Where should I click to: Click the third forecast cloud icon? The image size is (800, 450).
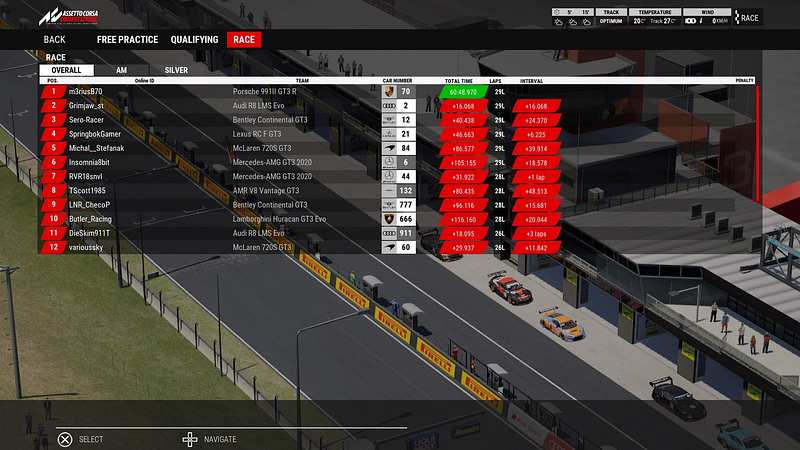[587, 22]
